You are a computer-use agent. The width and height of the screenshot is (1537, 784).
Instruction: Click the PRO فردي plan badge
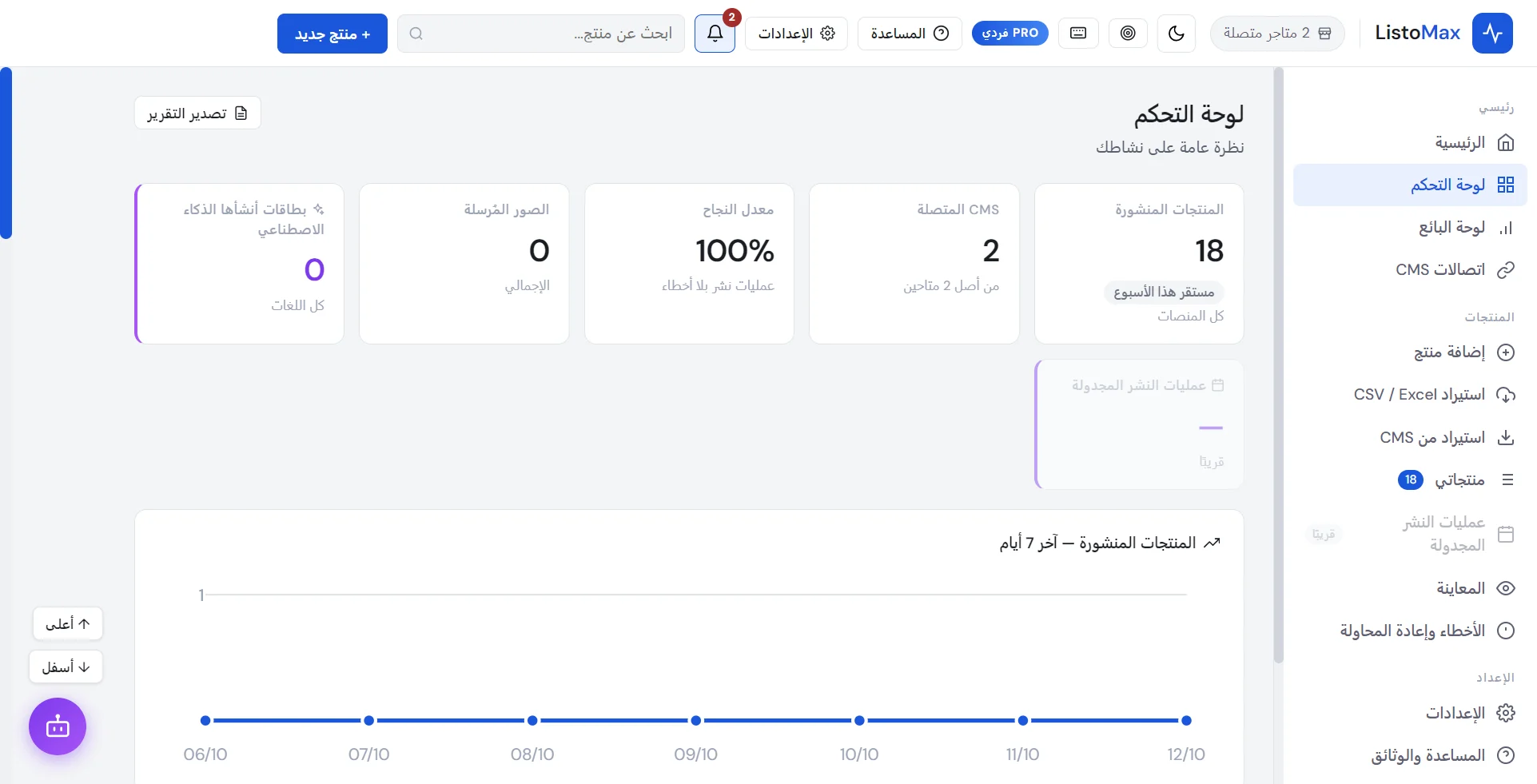tap(1010, 34)
